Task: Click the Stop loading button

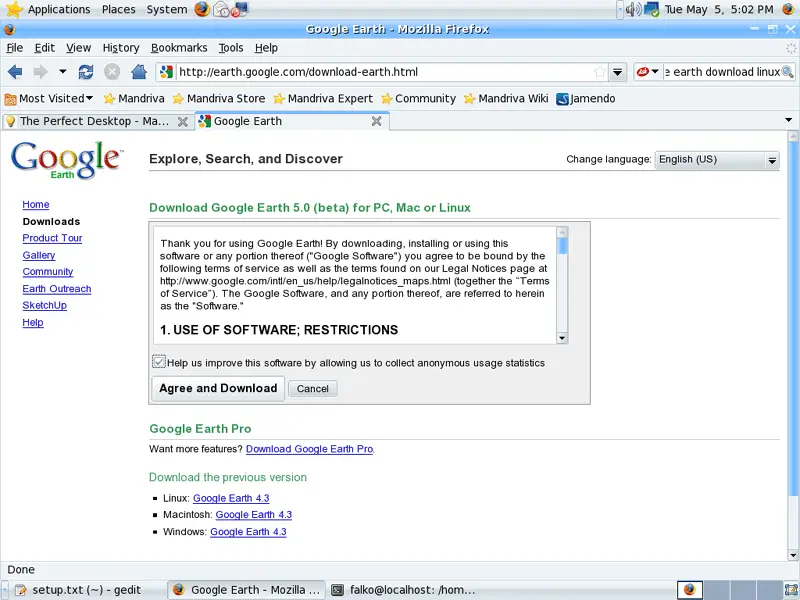Action: (112, 72)
